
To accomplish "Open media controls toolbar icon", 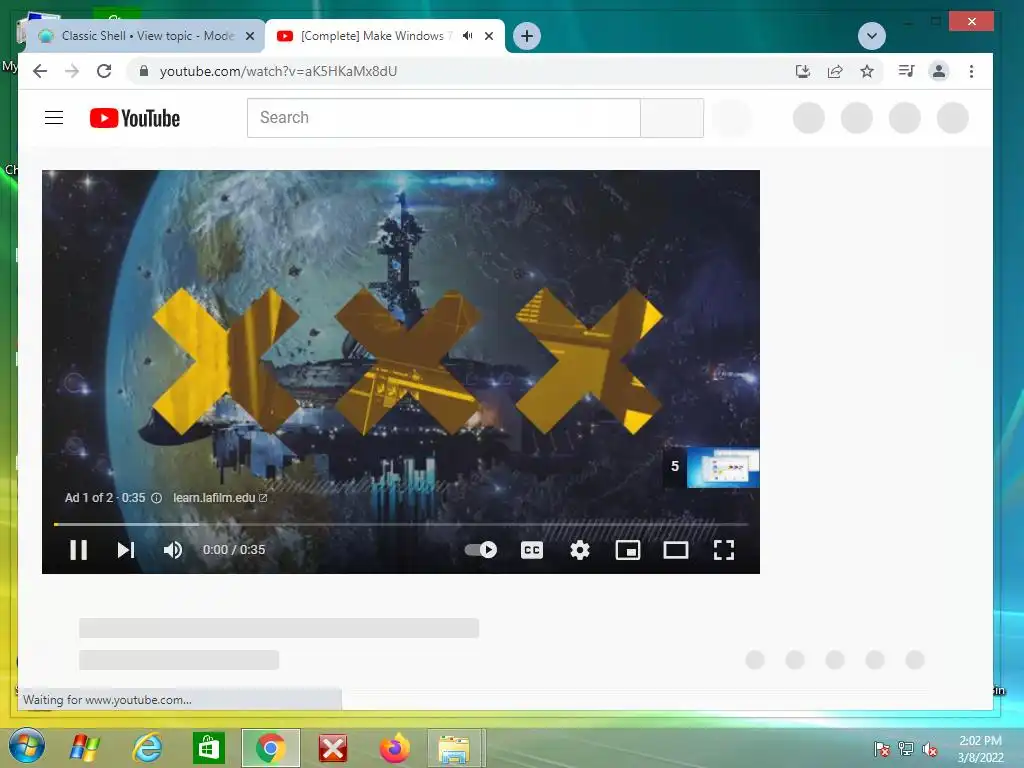I will (906, 71).
